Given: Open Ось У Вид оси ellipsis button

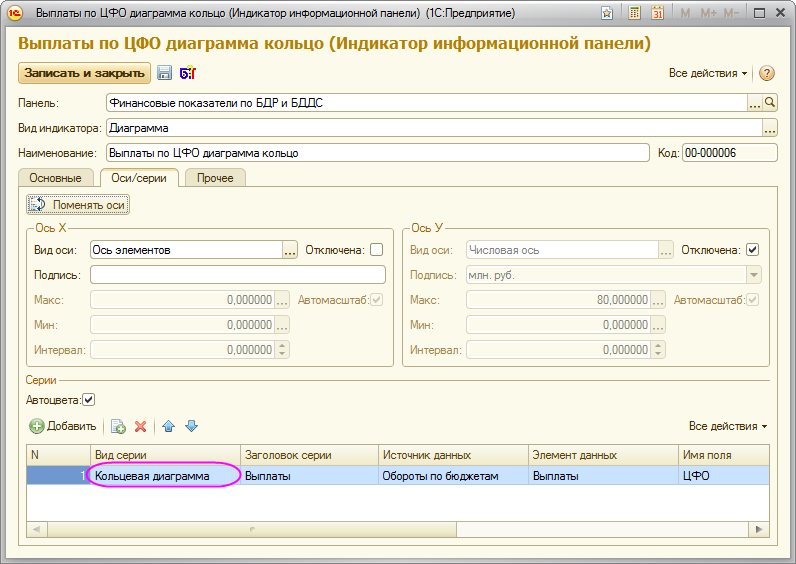Looking at the screenshot, I should [x=666, y=250].
